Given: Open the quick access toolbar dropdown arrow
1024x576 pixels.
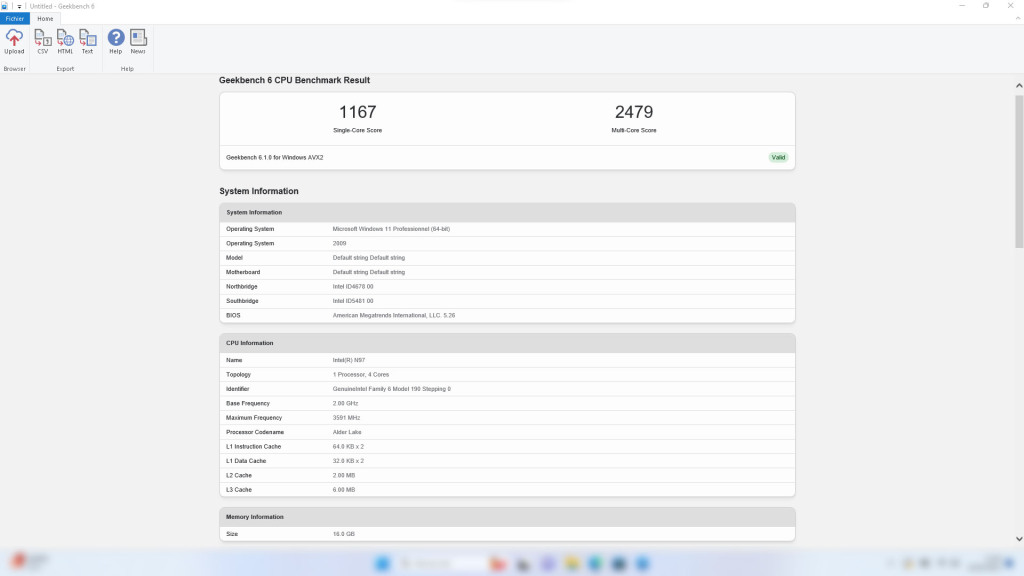Looking at the screenshot, I should point(19,7).
